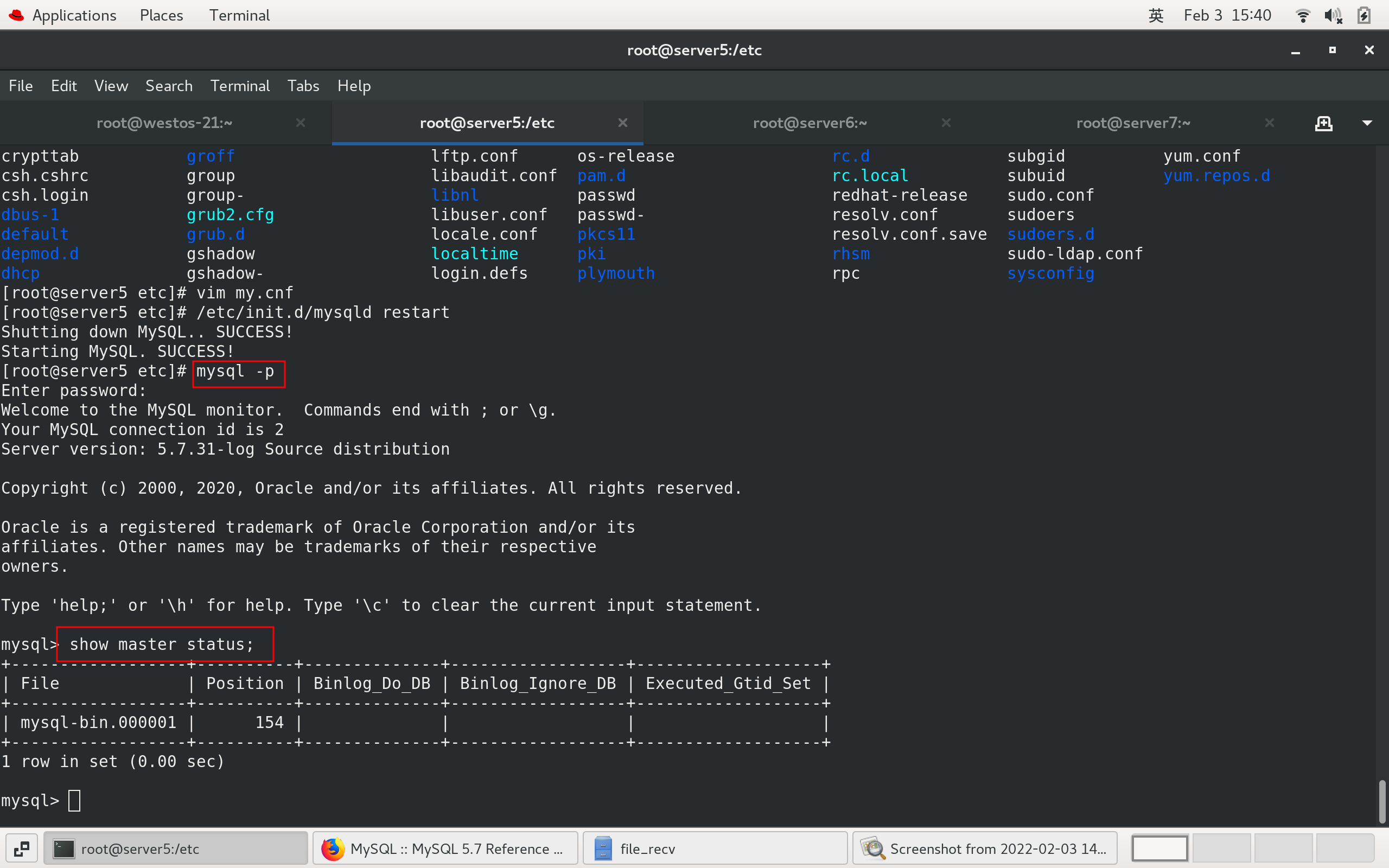1389x868 pixels.
Task: Open the Places menu in the top bar
Action: pyautogui.click(x=161, y=15)
